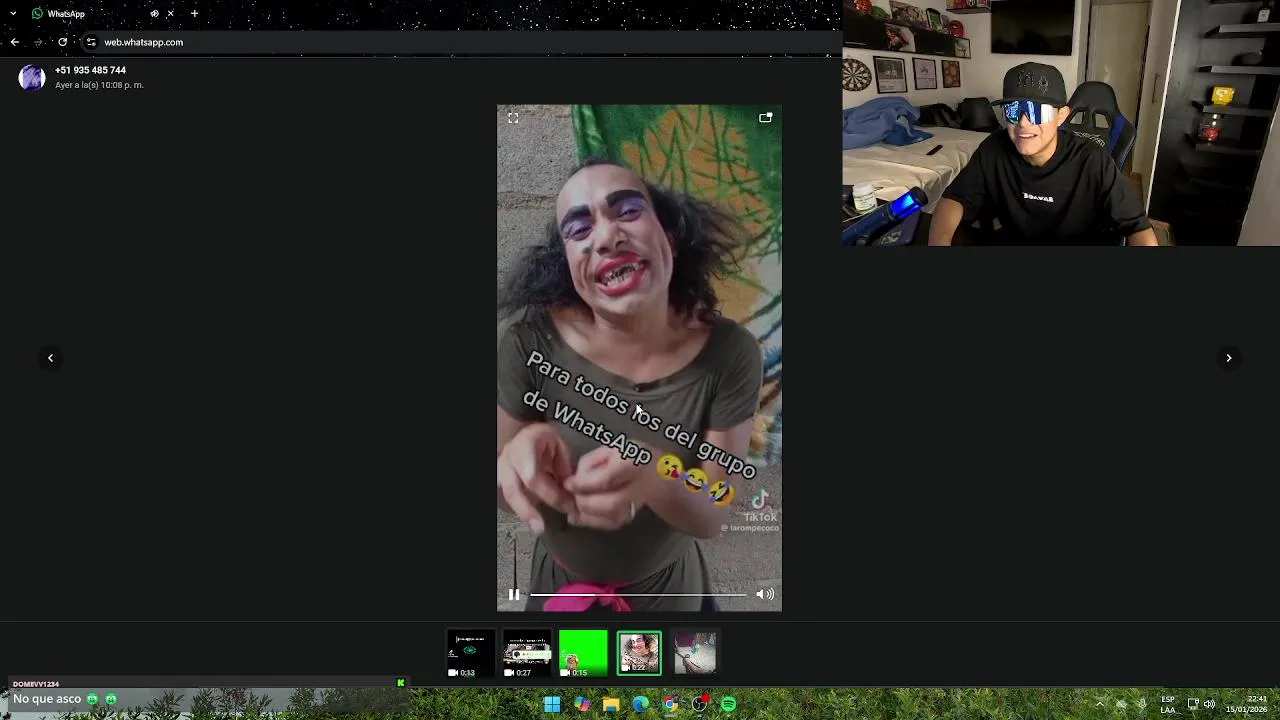Go to previous media with left arrow

tap(50, 358)
